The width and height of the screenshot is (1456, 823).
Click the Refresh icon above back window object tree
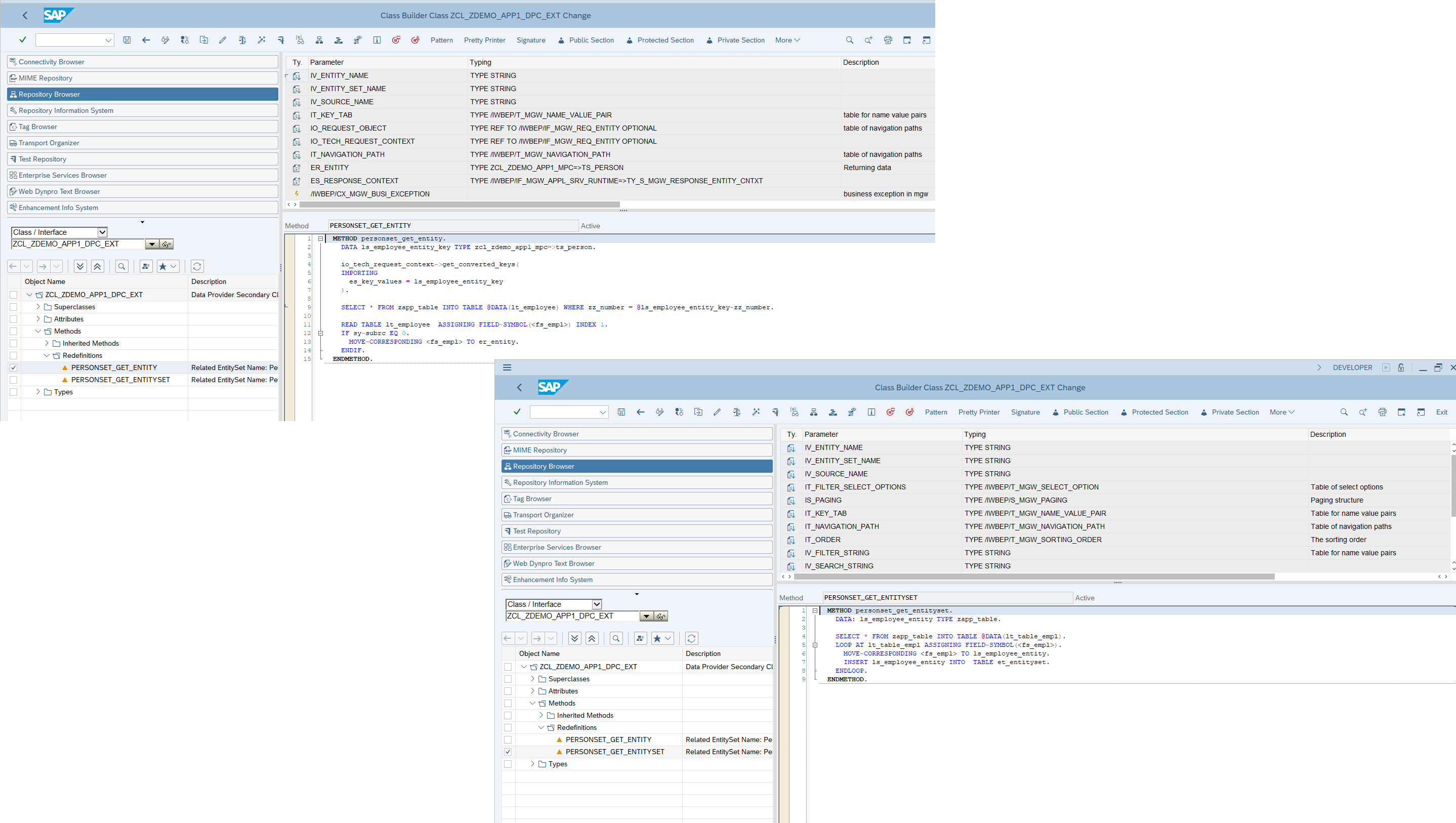pos(197,266)
